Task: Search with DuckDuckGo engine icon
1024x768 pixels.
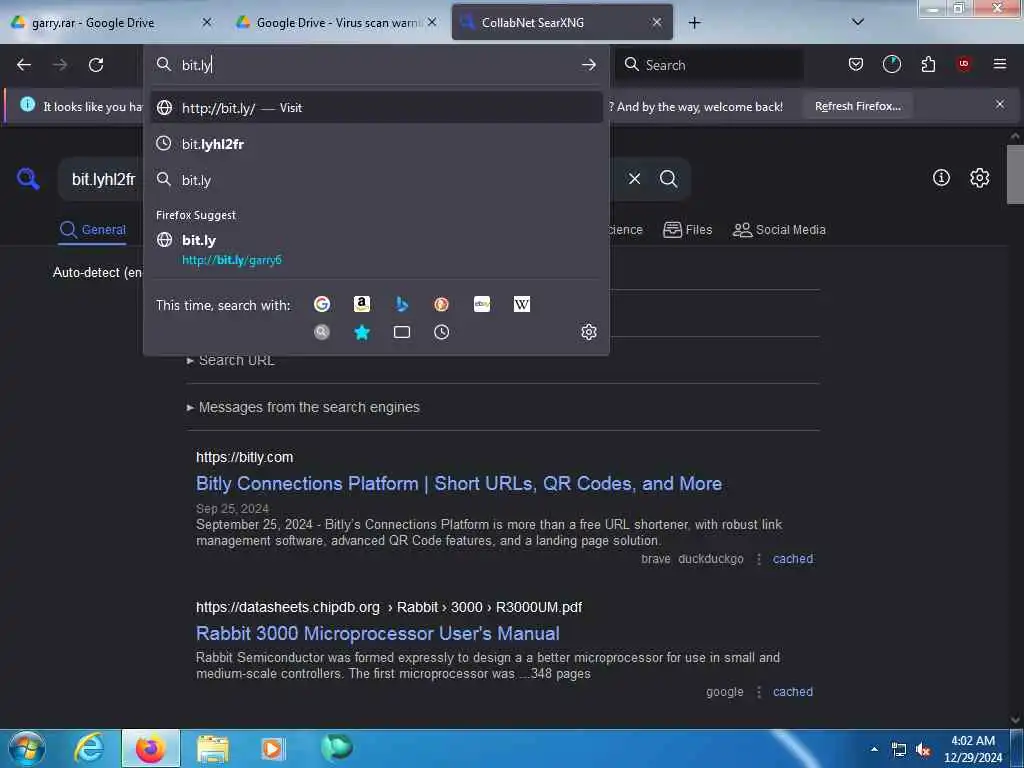Action: click(x=441, y=304)
